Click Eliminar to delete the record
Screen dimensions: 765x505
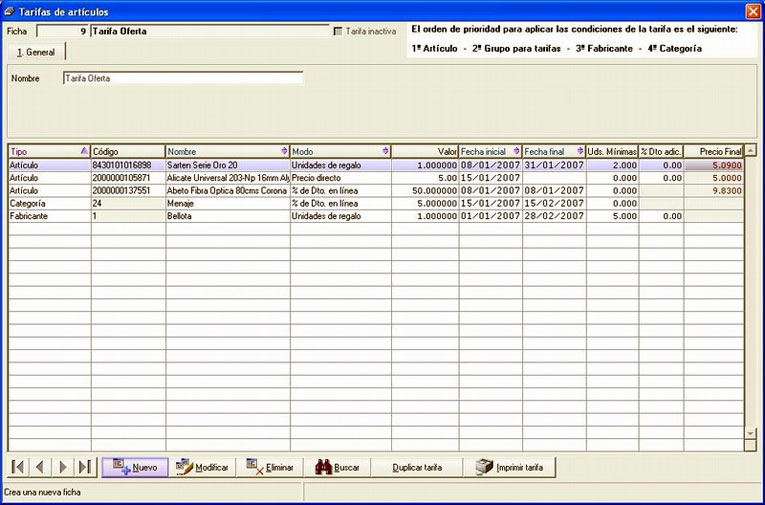coord(269,467)
